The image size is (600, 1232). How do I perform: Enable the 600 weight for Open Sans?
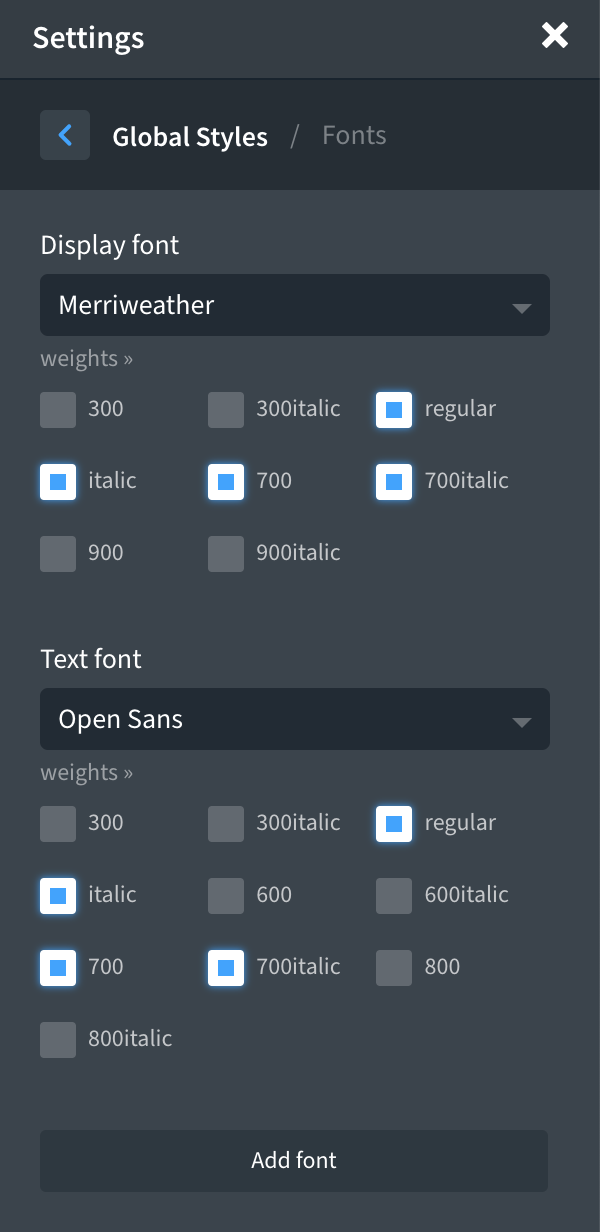(x=225, y=895)
